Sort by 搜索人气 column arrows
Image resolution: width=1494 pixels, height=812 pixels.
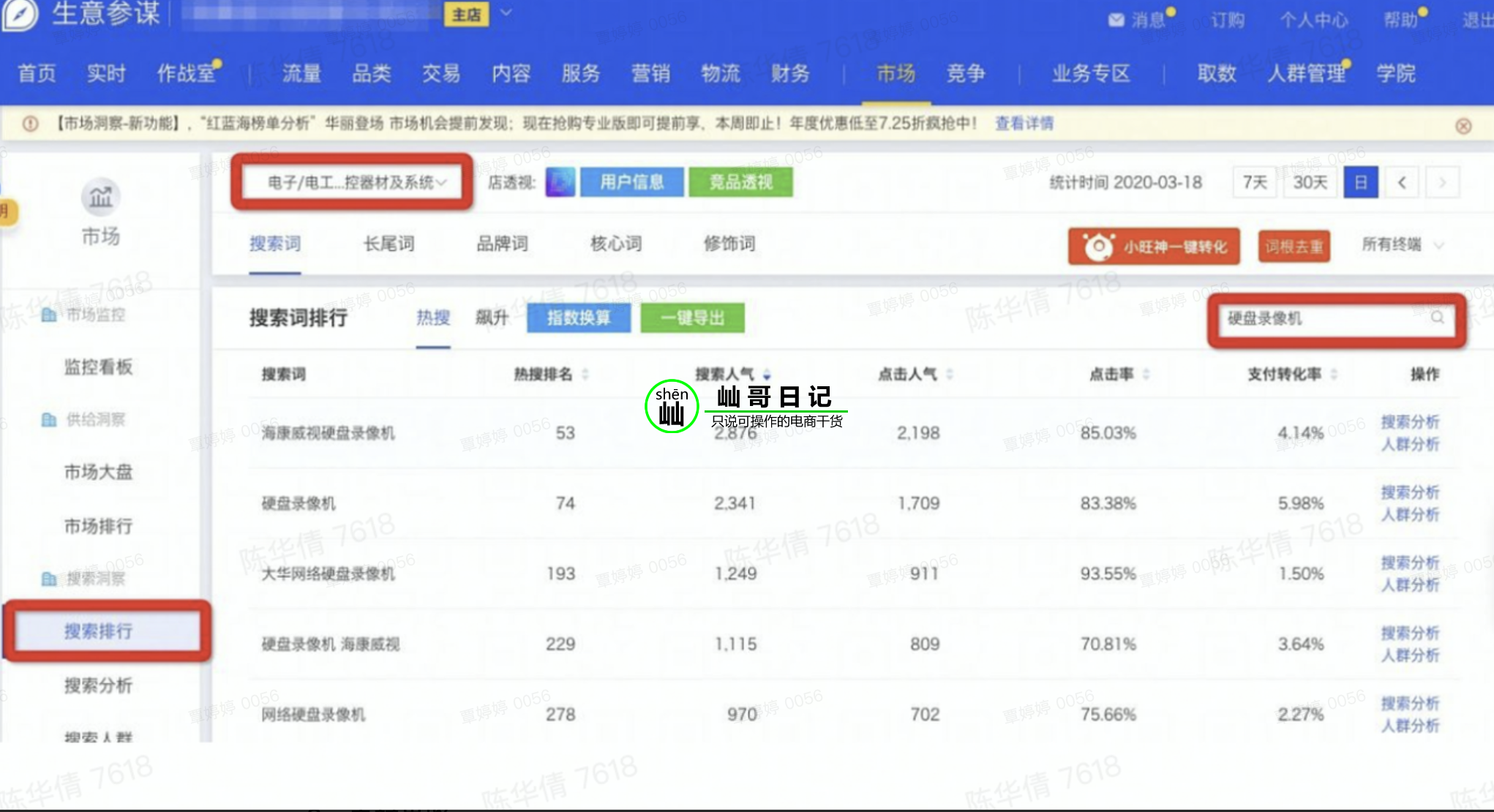766,375
